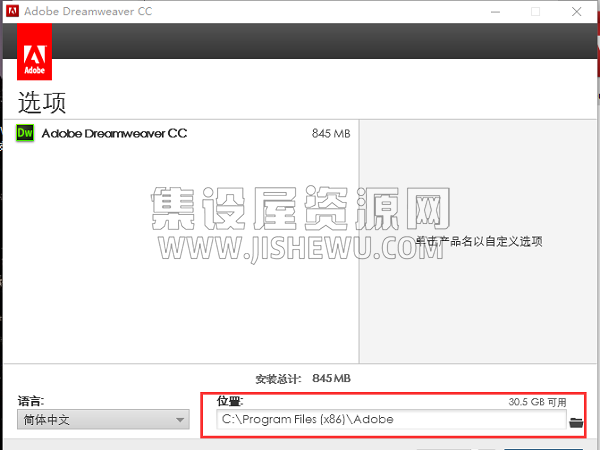This screenshot has width=600, height=450.
Task: Minimize the Adobe Dreamweaver CC installer window
Action: point(496,12)
